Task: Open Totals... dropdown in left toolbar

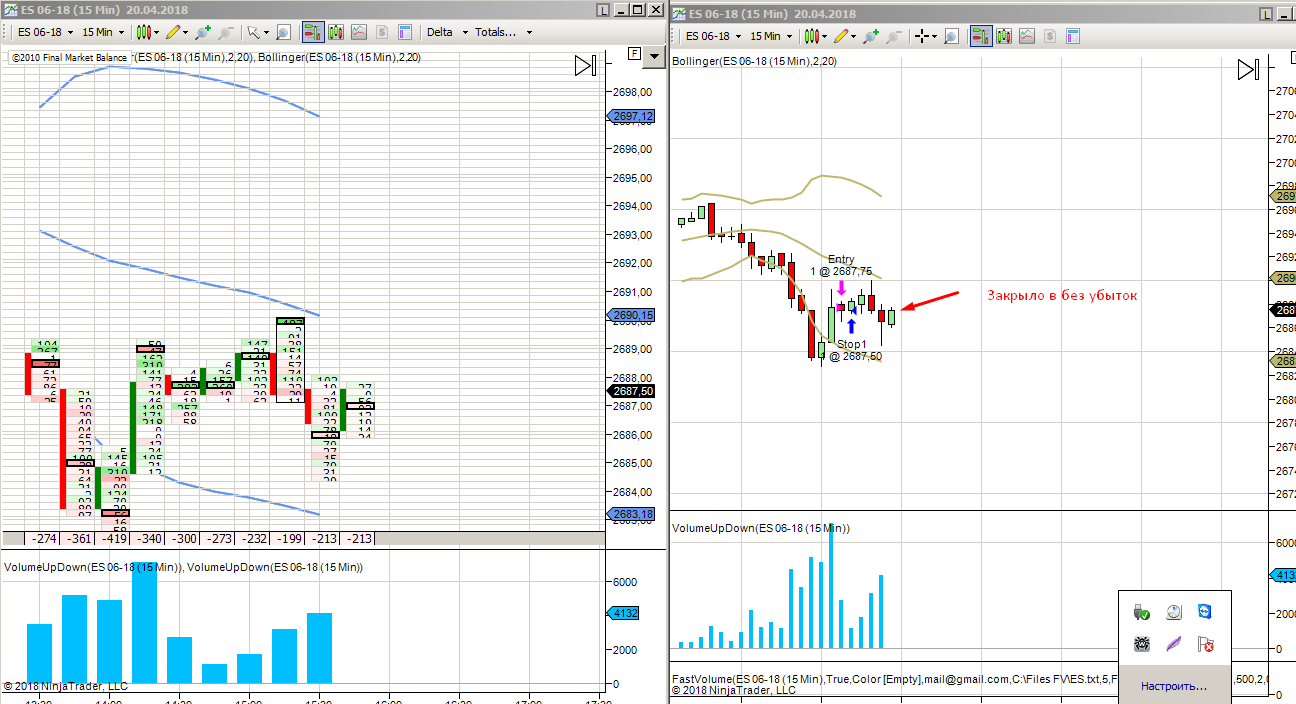Action: click(503, 32)
